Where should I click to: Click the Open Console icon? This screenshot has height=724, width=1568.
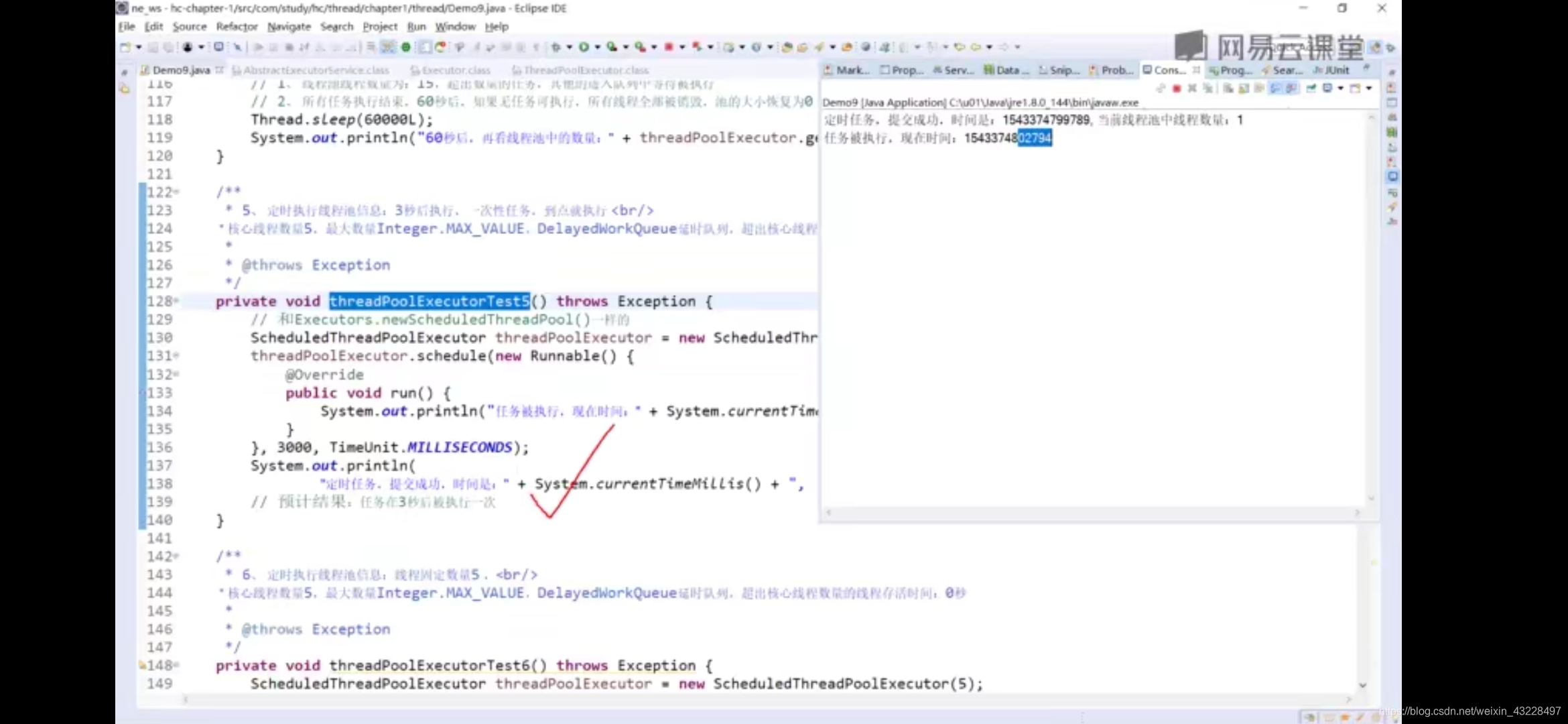tap(1355, 88)
